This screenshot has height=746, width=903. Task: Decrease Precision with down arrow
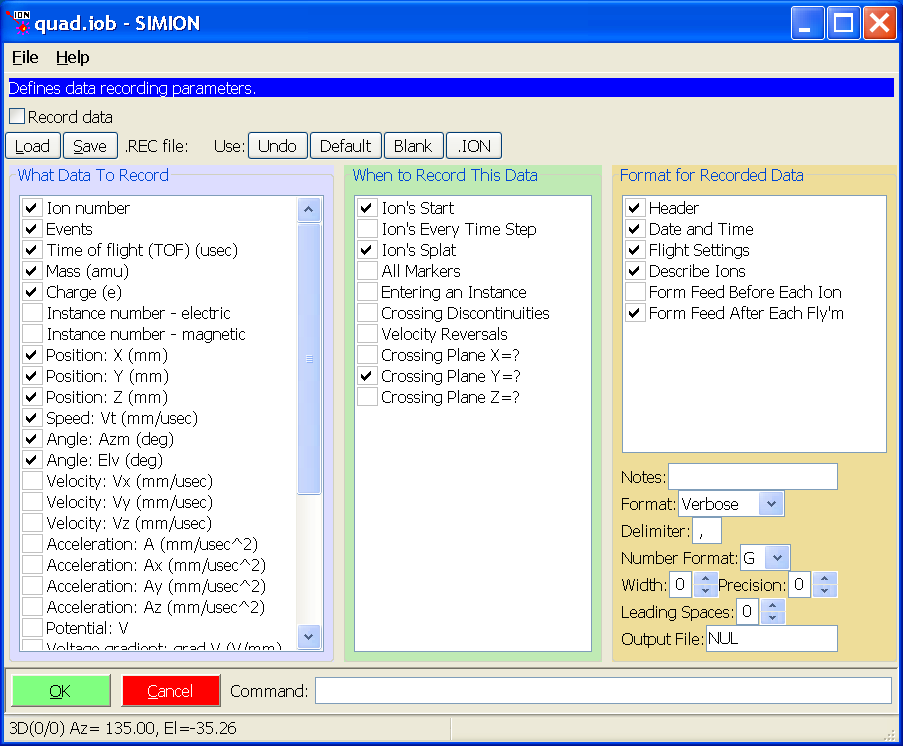[825, 591]
